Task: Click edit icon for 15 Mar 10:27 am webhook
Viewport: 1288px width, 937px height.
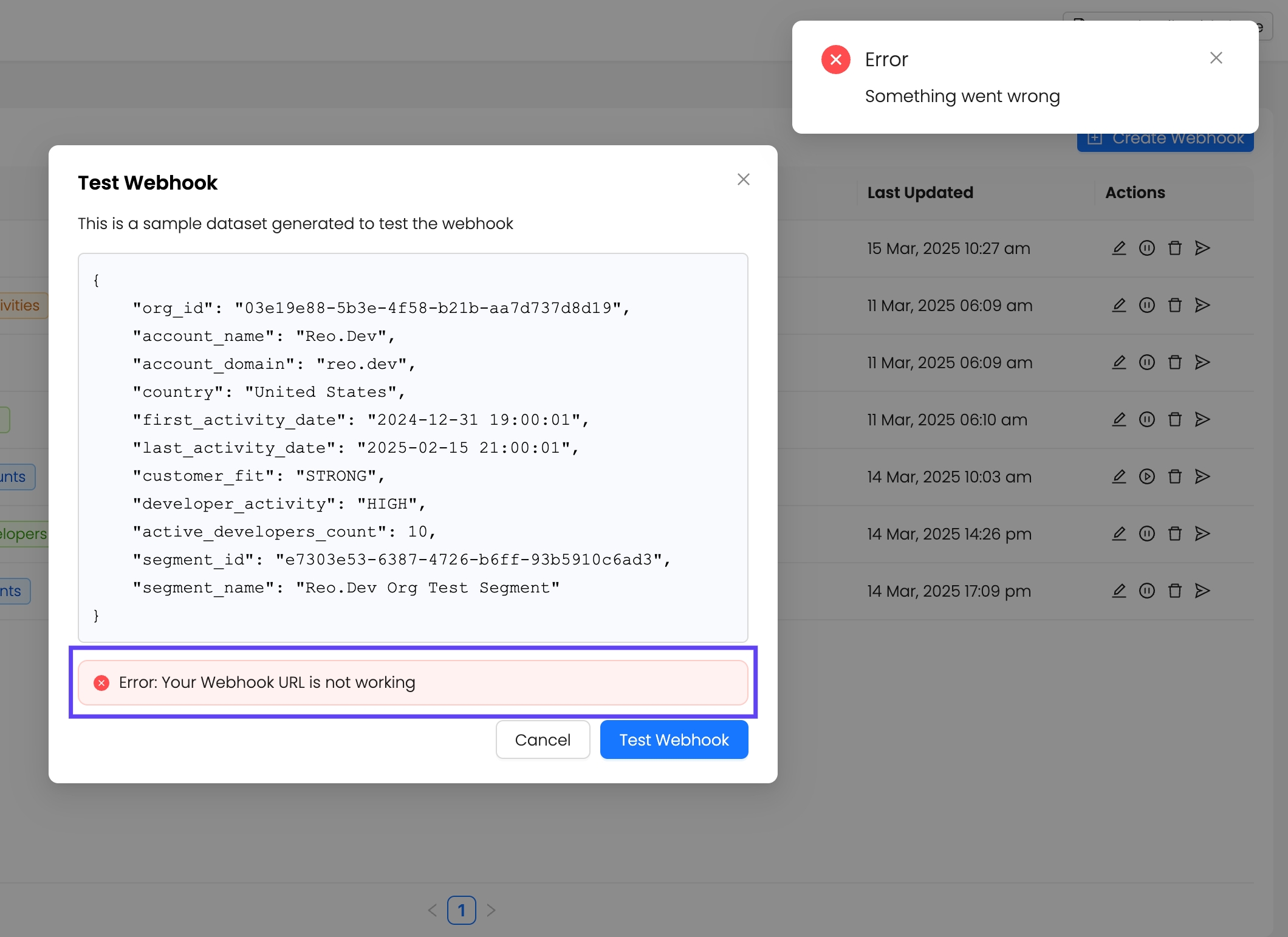Action: (x=1118, y=248)
